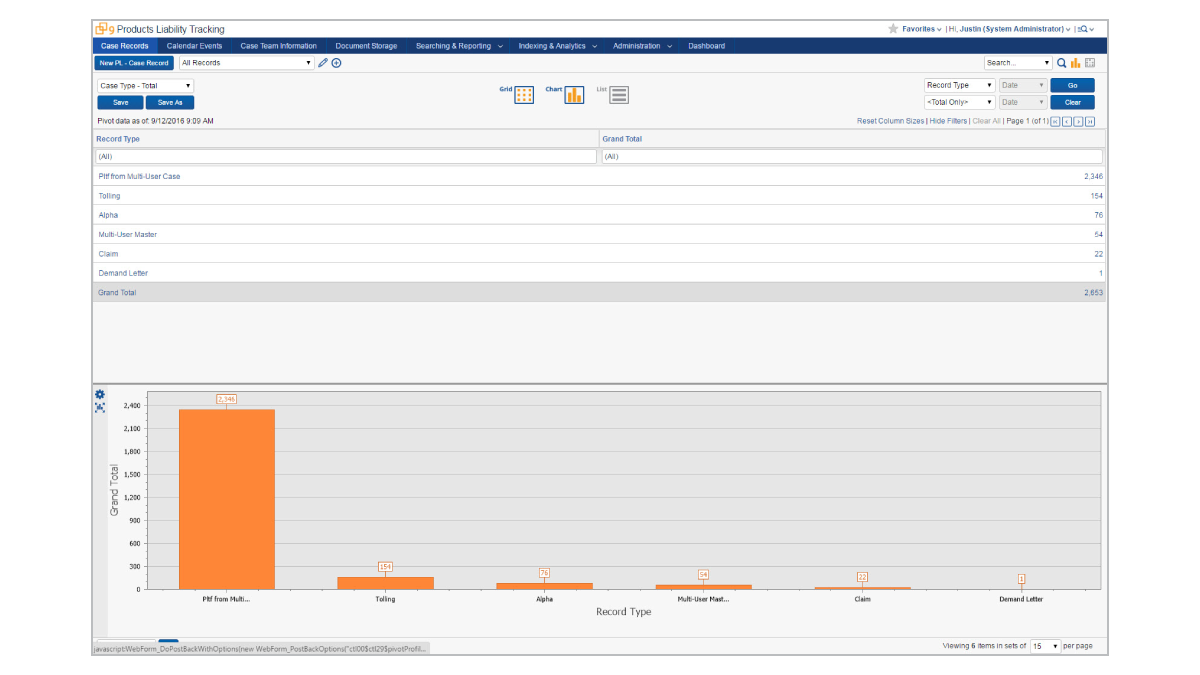
Task: Click the grid layout icon at top right
Action: tap(1090, 62)
